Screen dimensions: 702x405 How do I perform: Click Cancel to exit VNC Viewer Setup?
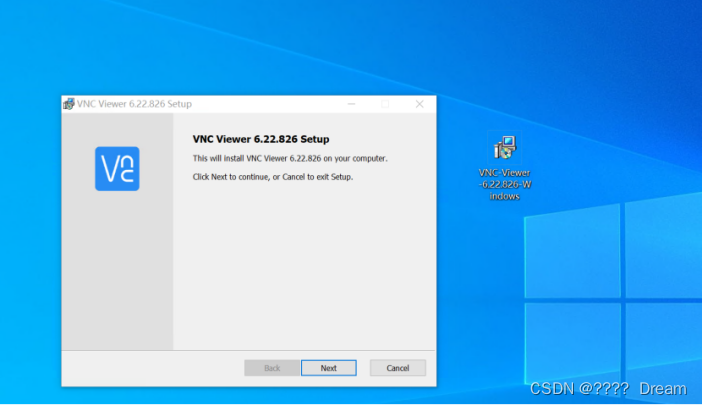coord(398,368)
